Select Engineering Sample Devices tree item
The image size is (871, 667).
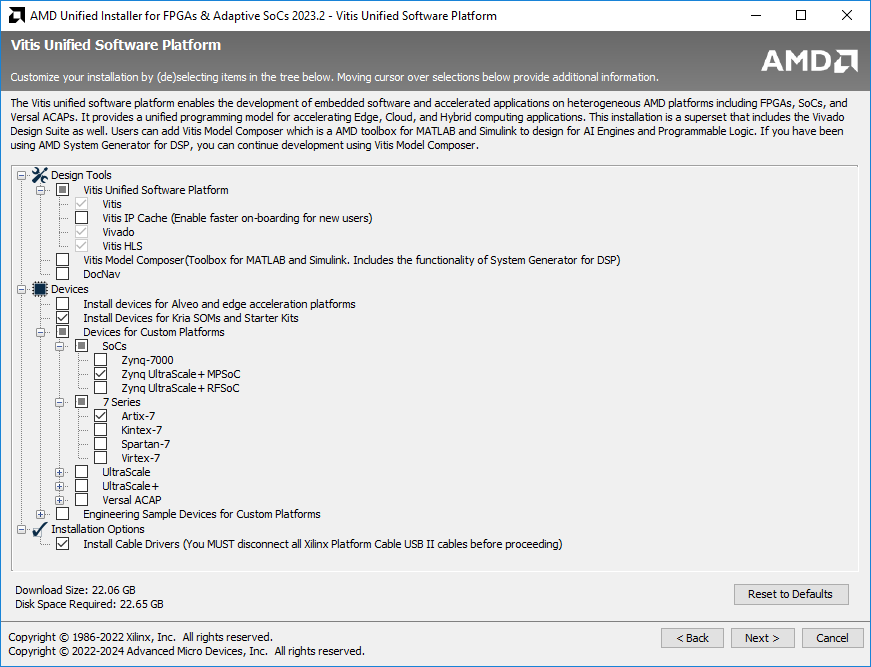pos(201,514)
